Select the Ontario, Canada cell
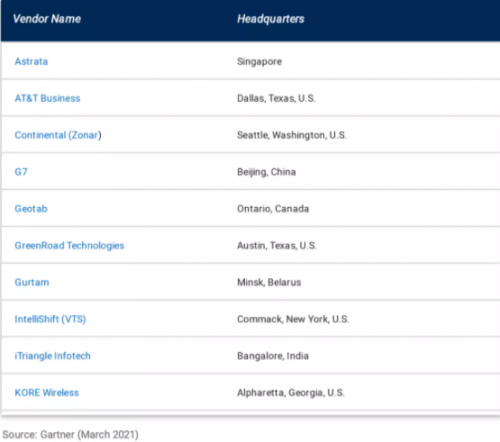 (273, 209)
